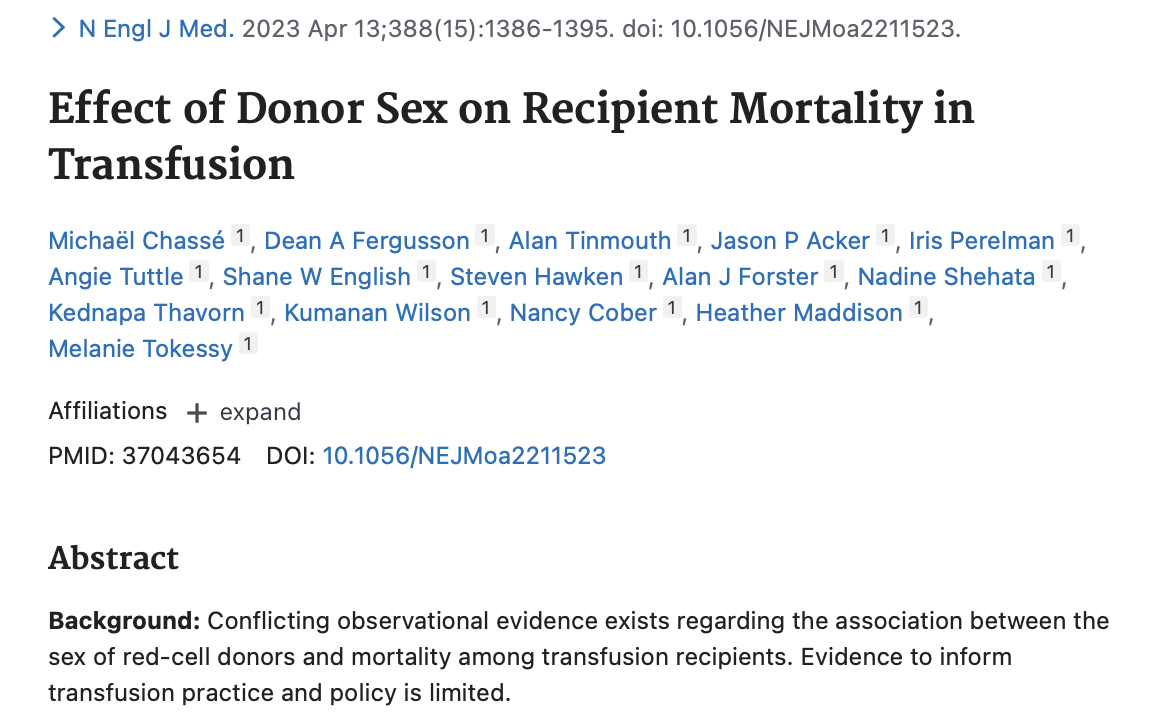Click affiliation superscript 1 beside Alan J Forster
1176x720 pixels.
(833, 272)
